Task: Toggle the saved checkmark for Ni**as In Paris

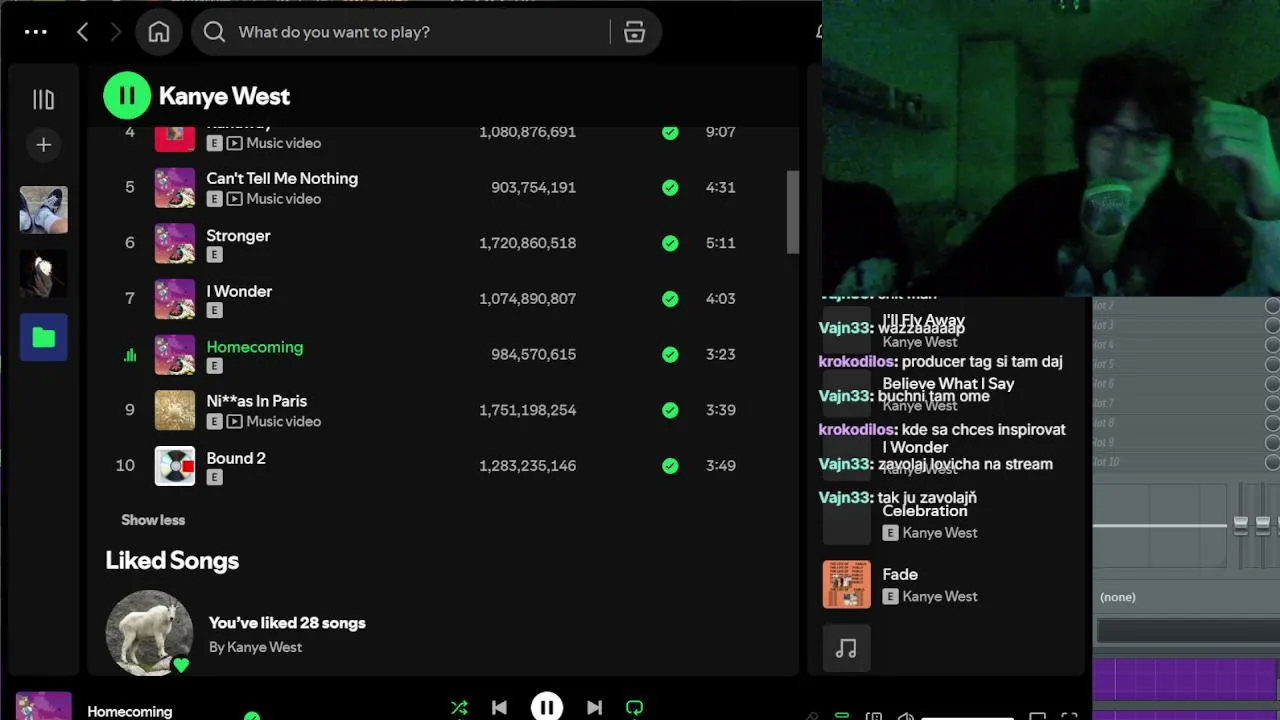Action: tap(670, 410)
